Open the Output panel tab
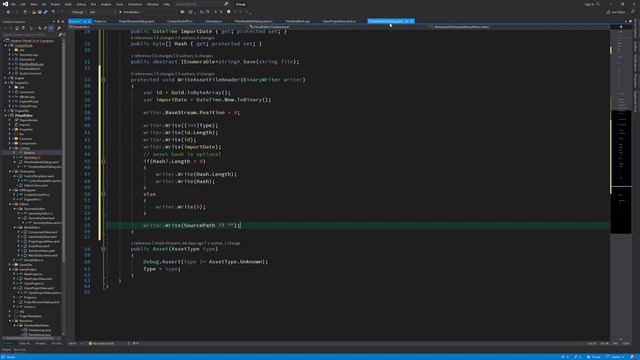This screenshot has width=640, height=360. coord(7,350)
